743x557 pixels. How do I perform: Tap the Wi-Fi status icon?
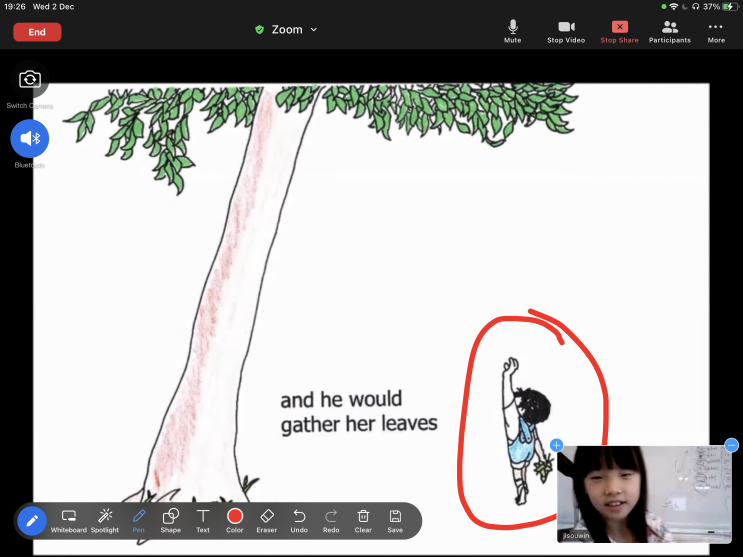(x=673, y=7)
